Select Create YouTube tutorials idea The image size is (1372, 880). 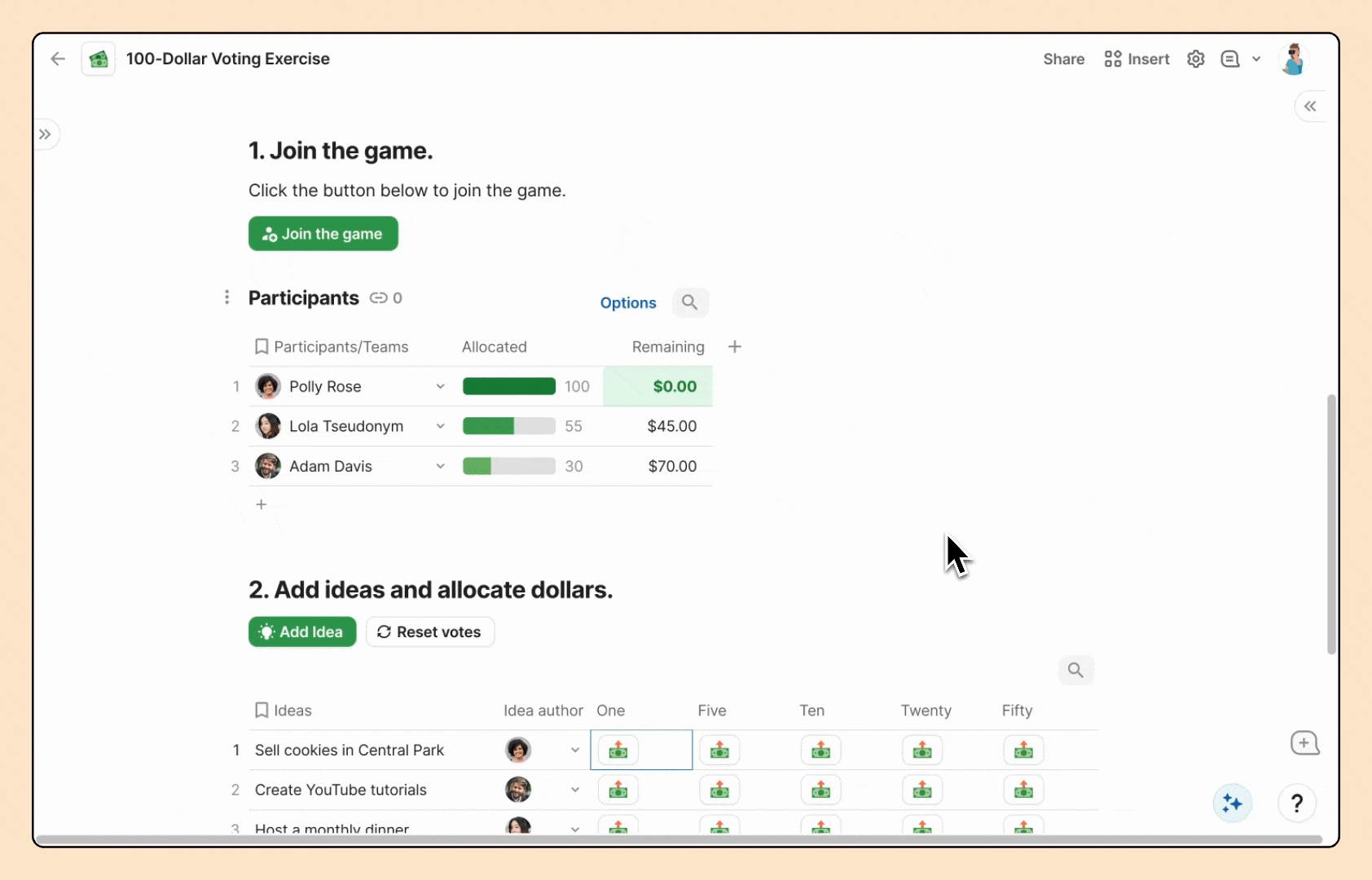click(341, 790)
